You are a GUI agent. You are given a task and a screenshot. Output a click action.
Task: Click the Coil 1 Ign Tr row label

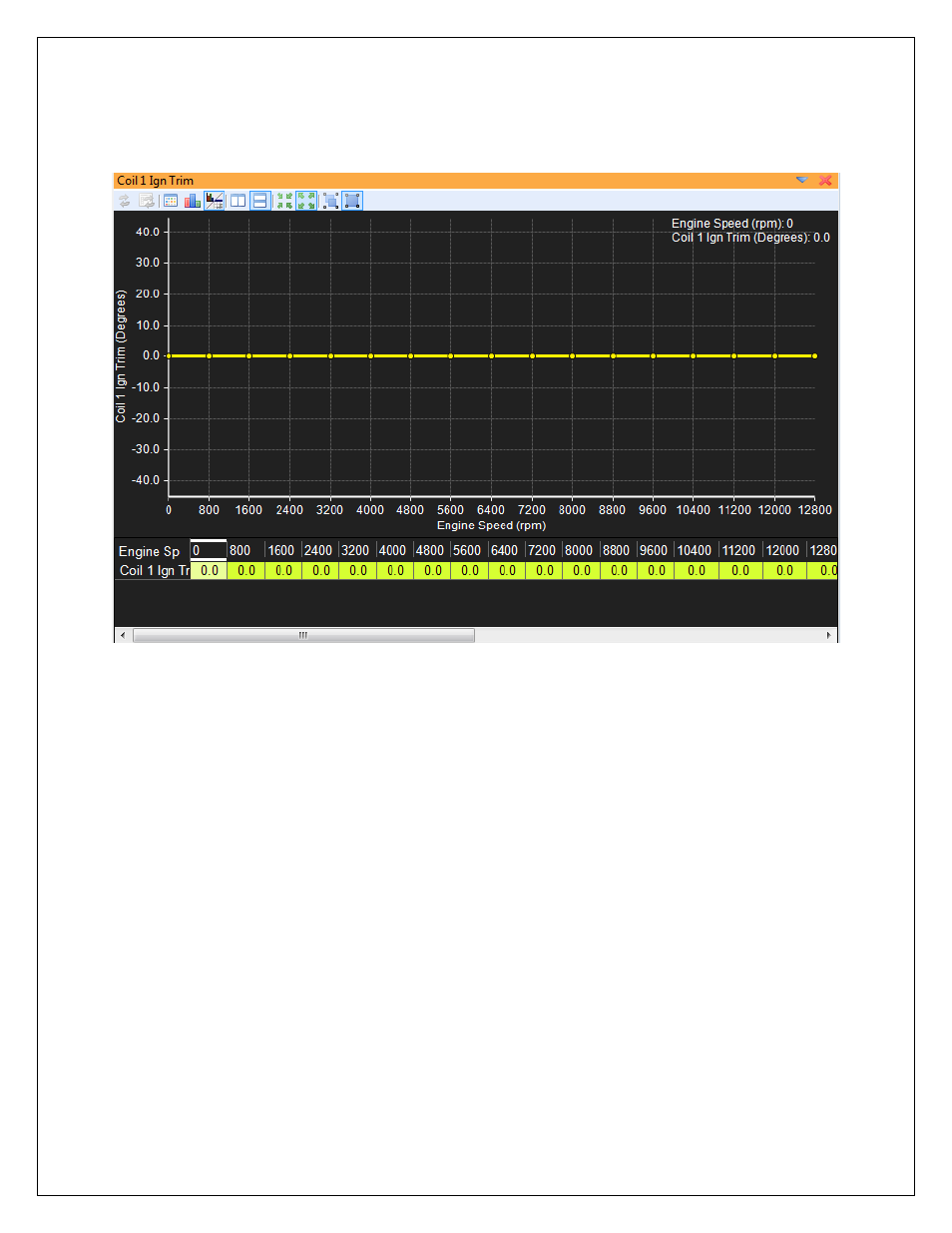click(x=154, y=571)
